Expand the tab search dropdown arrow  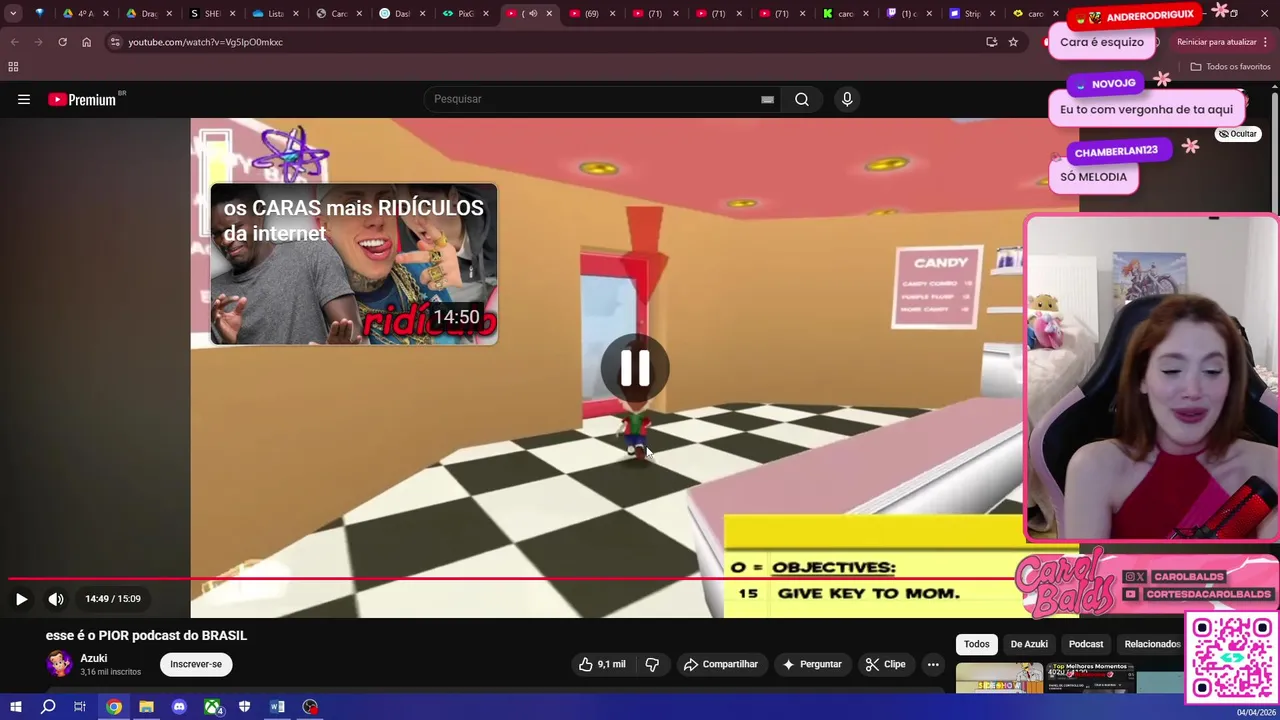[13, 14]
